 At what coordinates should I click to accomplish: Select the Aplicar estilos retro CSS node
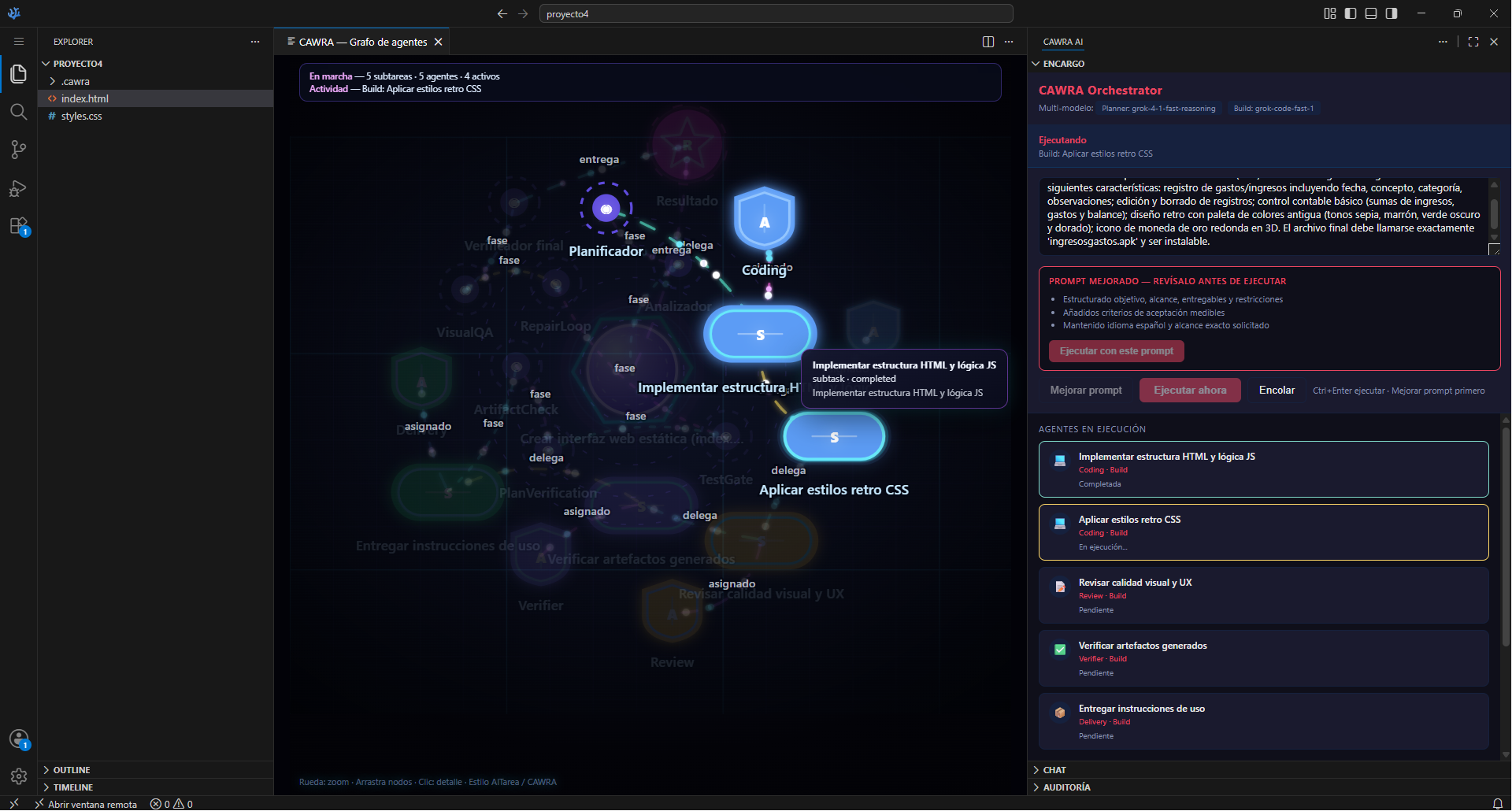point(834,437)
